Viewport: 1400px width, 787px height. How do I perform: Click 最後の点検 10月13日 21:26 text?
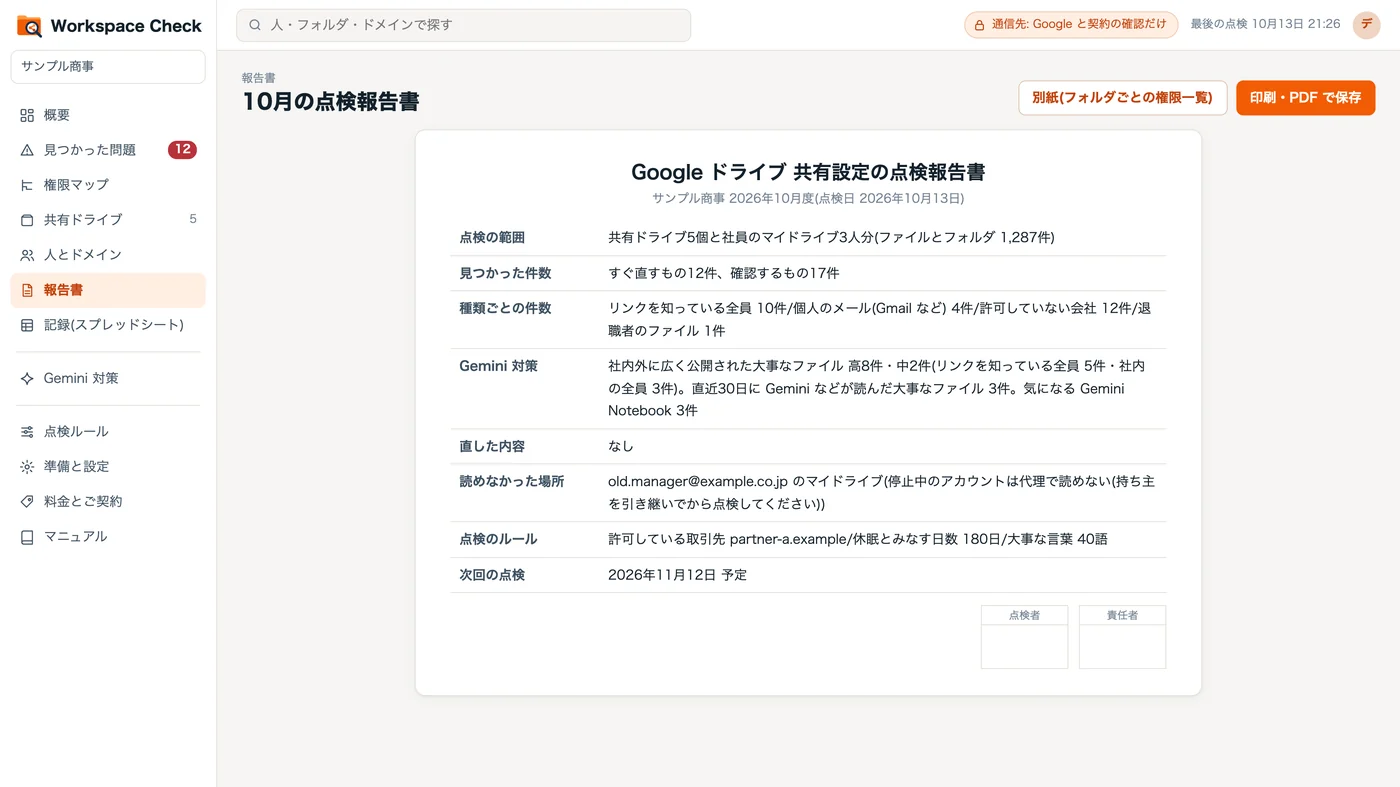click(1265, 24)
